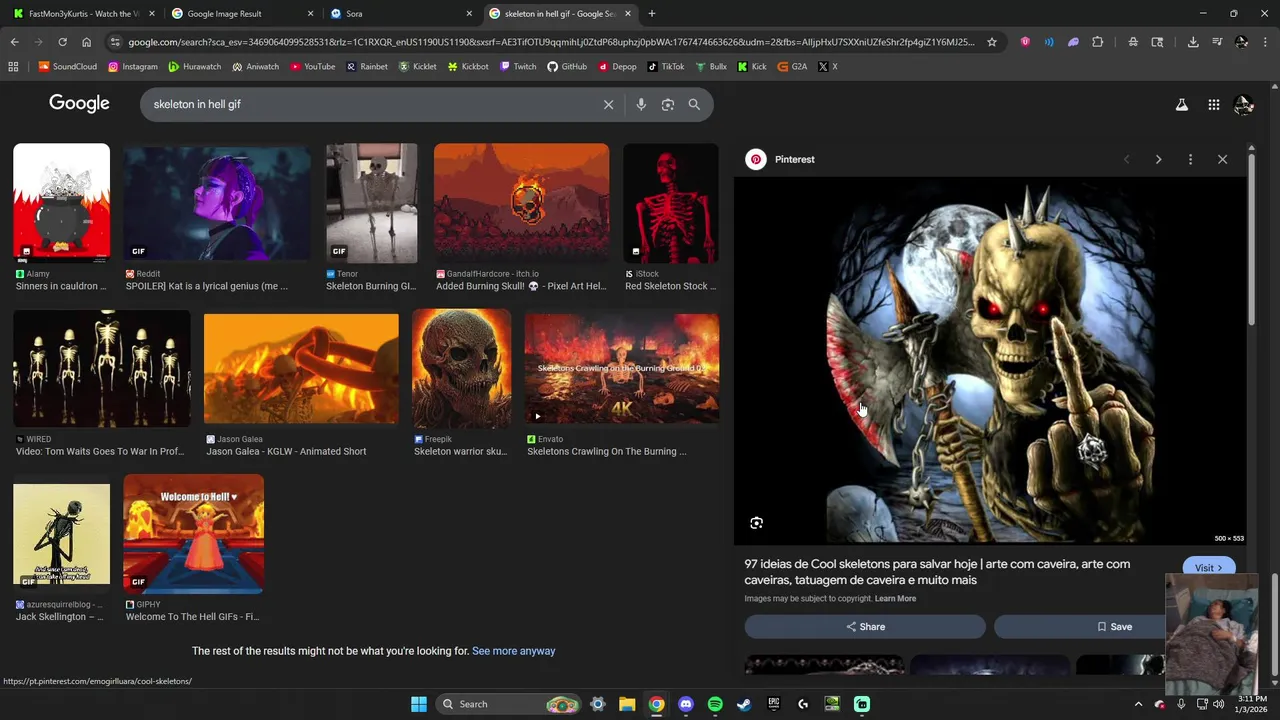This screenshot has width=1280, height=720.
Task: Open the Twitch bookmark
Action: (518, 67)
